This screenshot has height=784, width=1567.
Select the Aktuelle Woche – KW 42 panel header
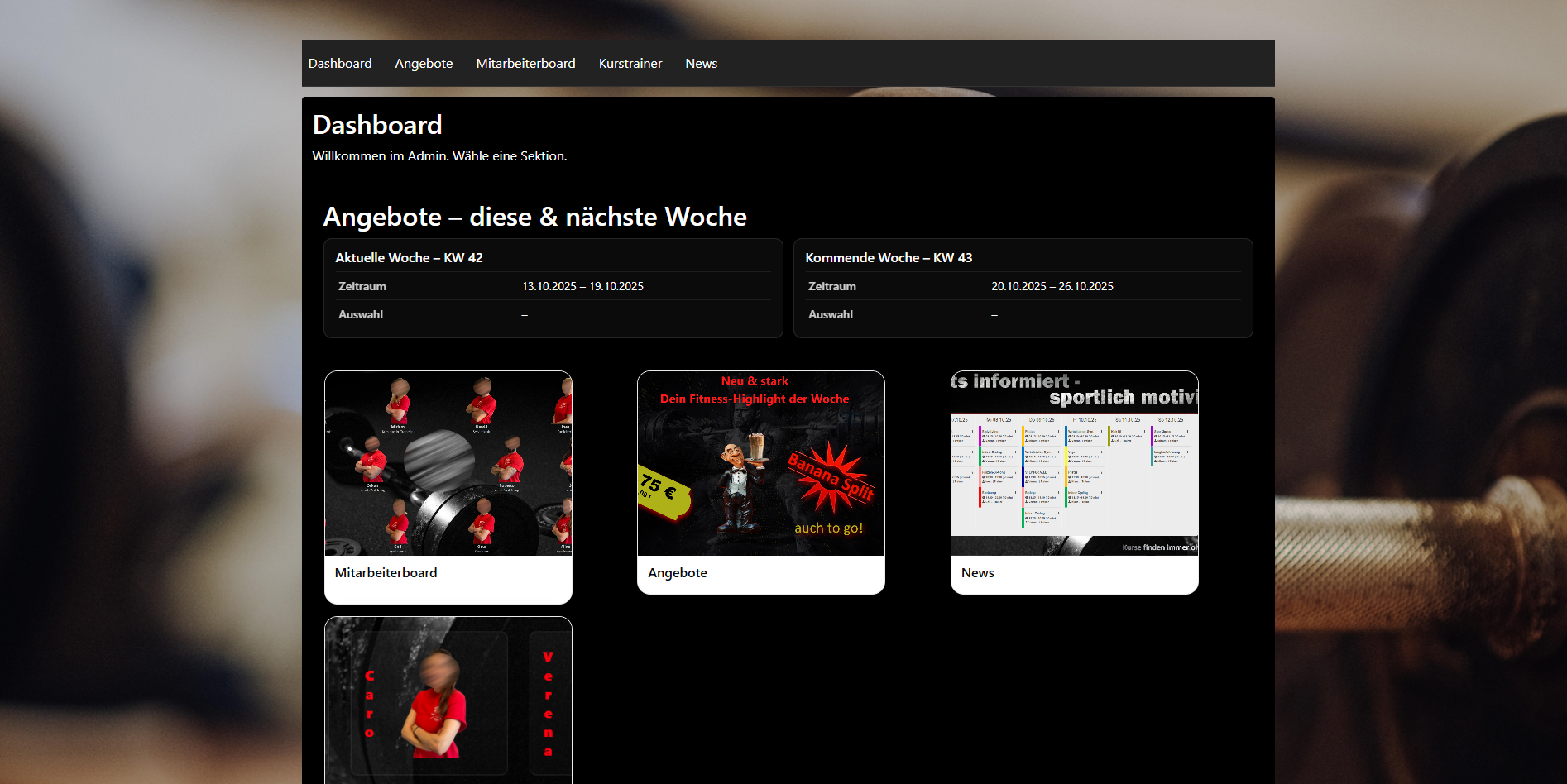[409, 258]
